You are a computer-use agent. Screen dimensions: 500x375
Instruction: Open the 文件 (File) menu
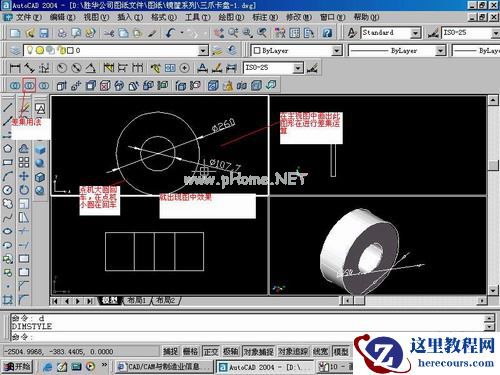(29, 17)
